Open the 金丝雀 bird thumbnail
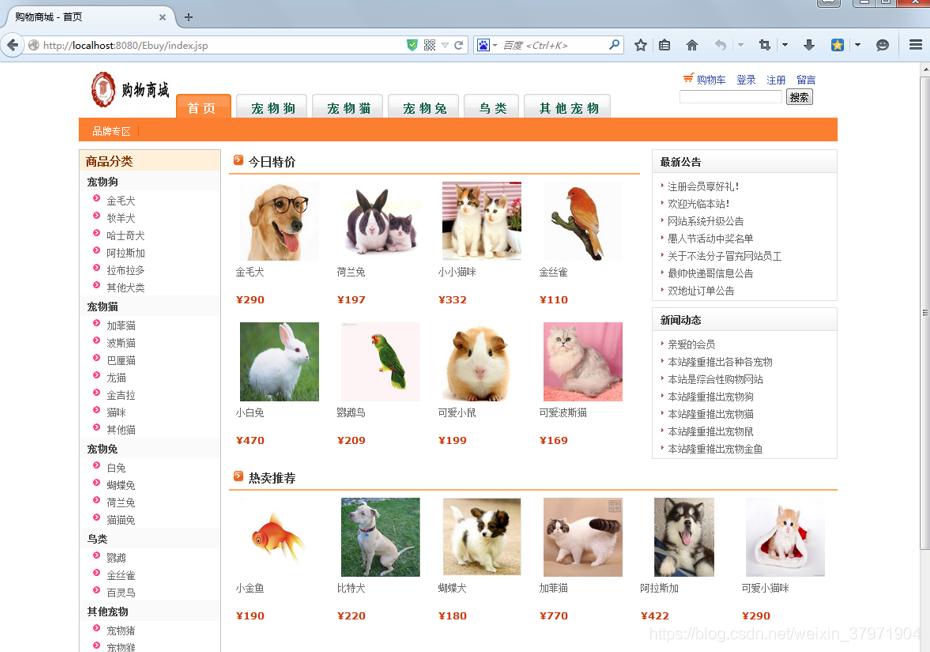The image size is (930, 652). click(583, 221)
